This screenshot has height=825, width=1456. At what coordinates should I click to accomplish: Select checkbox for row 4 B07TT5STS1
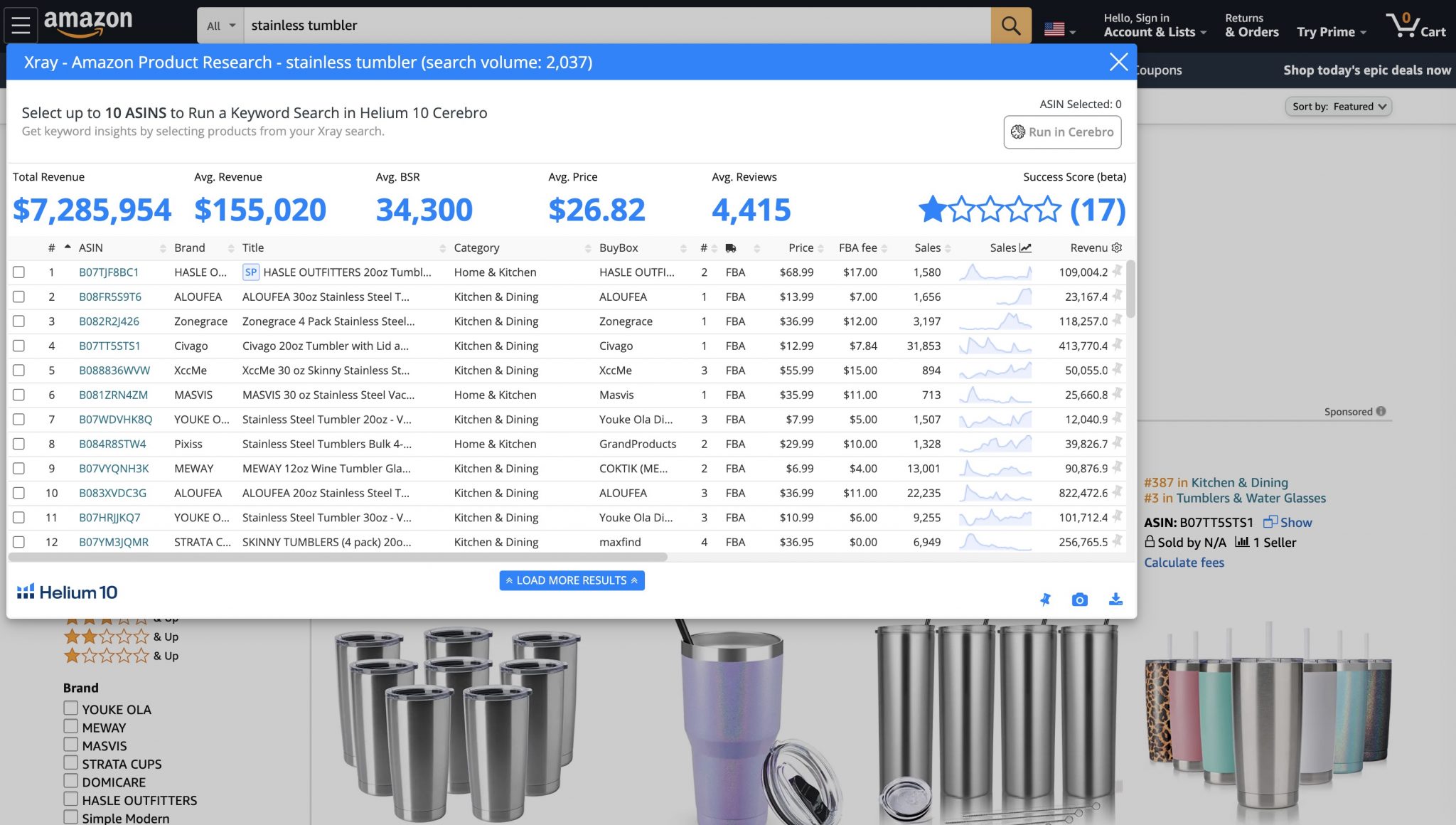[18, 346]
